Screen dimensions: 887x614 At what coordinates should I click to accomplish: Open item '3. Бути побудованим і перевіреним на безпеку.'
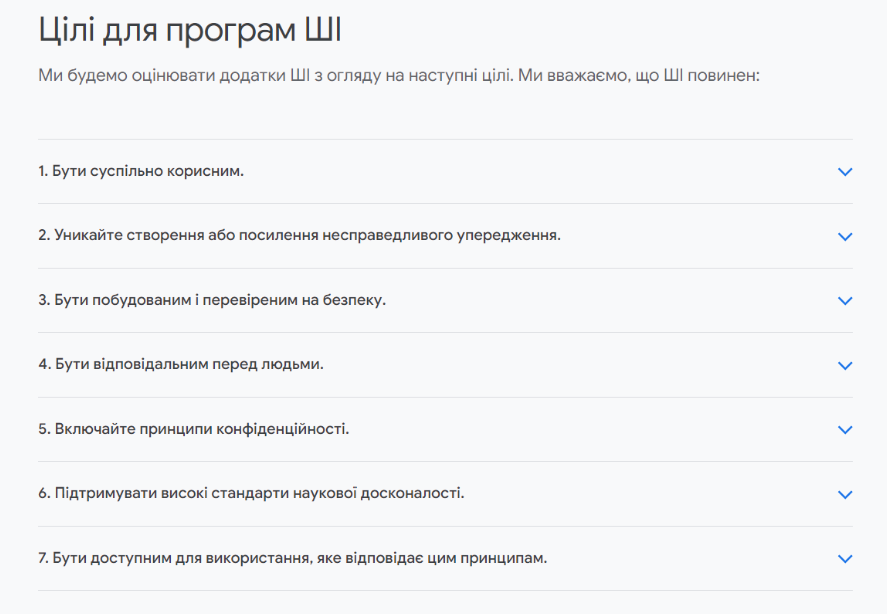tap(212, 300)
